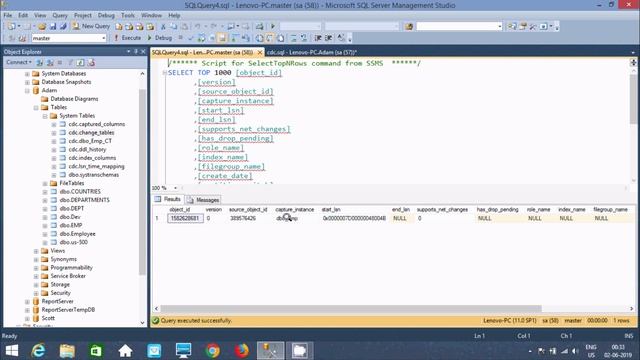The width and height of the screenshot is (640, 360).
Task: Click the object_id cell value 1582628681
Action: pyautogui.click(x=185, y=218)
